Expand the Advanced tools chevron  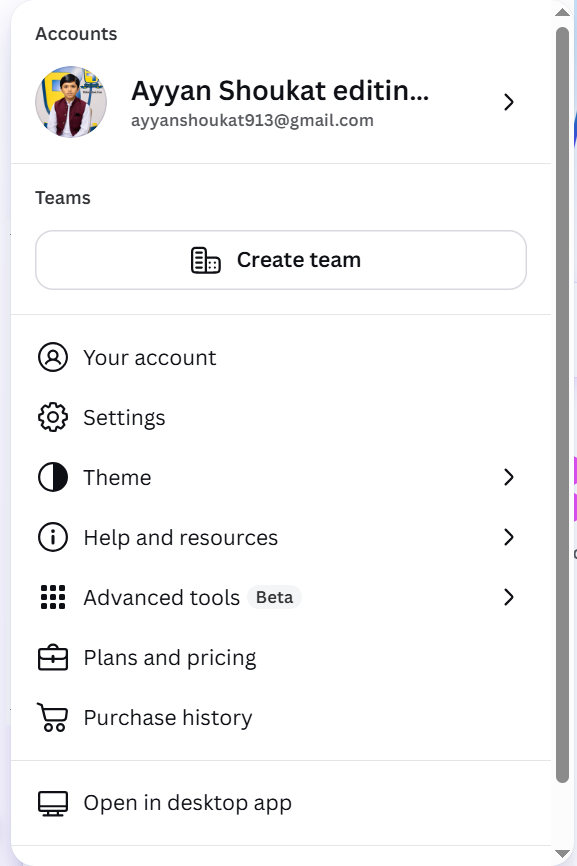(x=509, y=597)
